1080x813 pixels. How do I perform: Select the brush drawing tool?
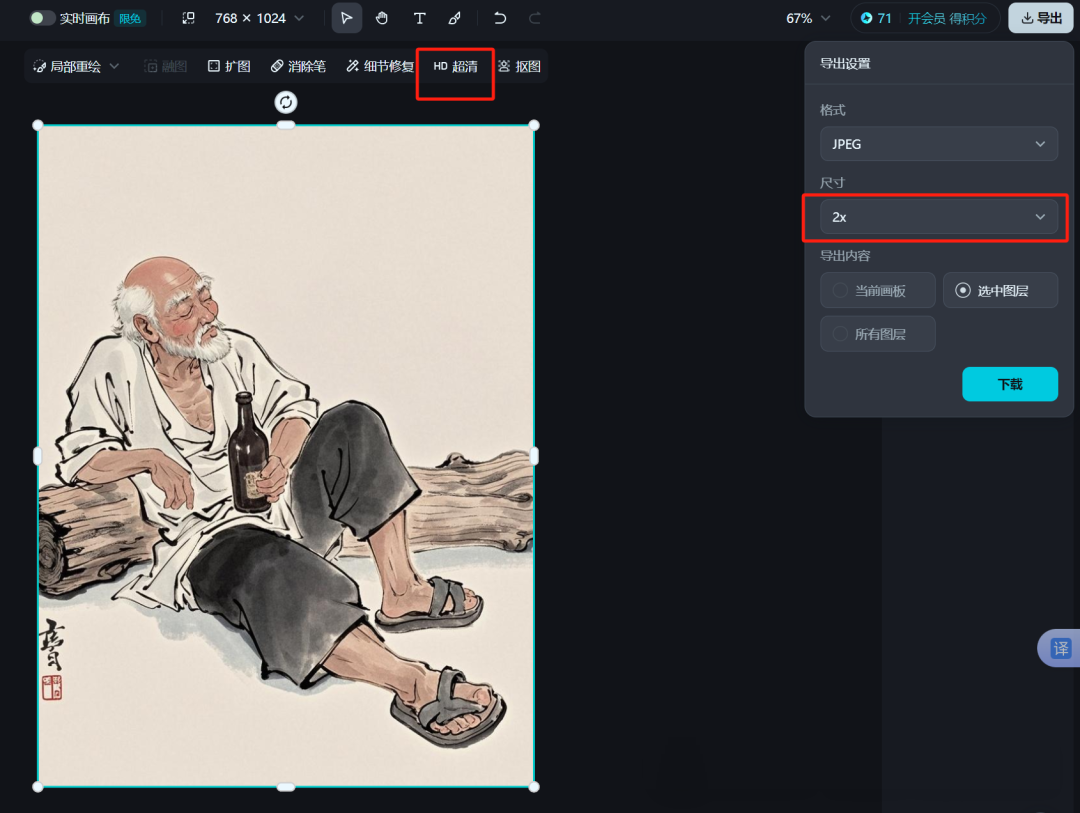point(455,18)
